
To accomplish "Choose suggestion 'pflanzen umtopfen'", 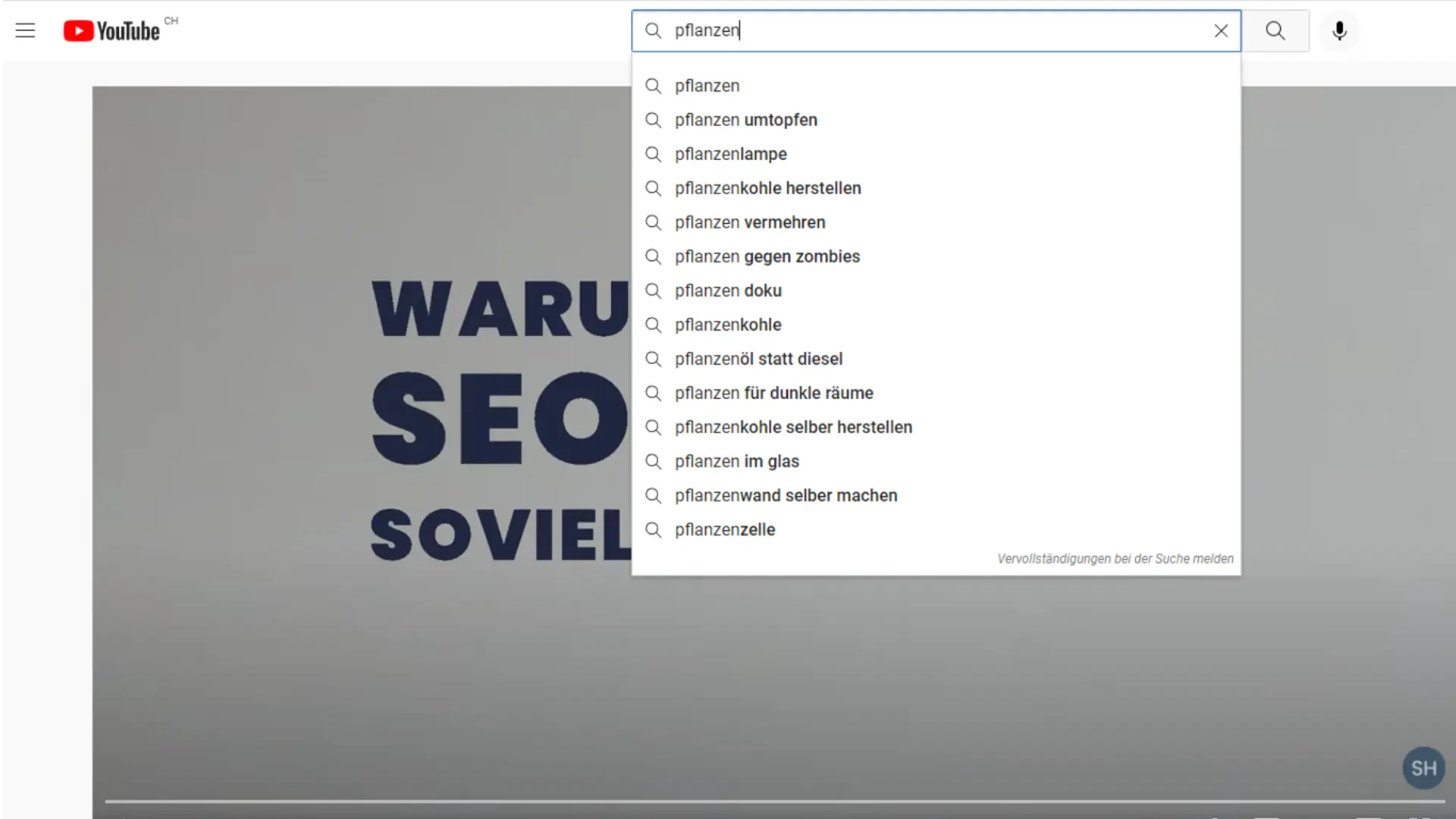I will (936, 120).
